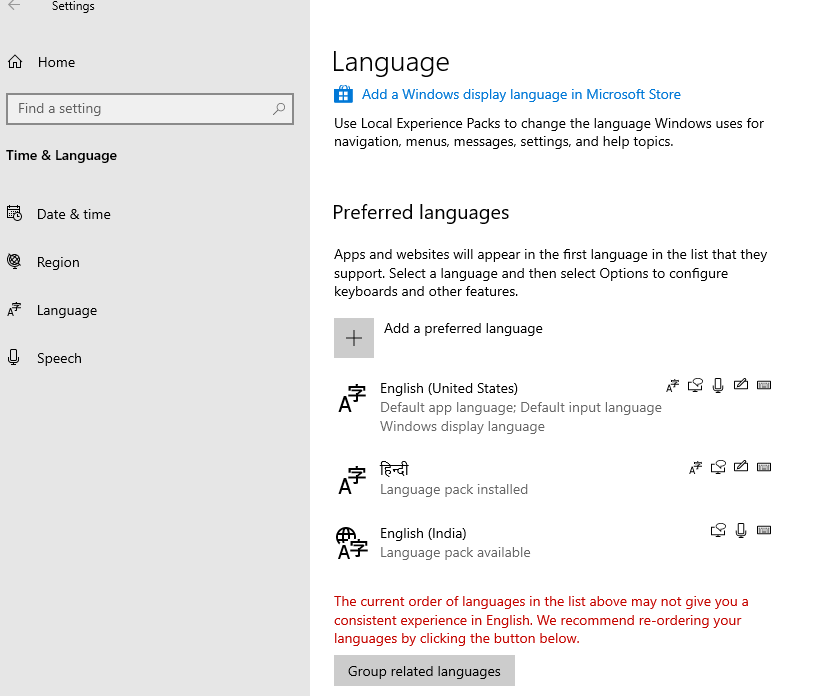Click the handwriting pen icon beside हिन्दी

[741, 467]
